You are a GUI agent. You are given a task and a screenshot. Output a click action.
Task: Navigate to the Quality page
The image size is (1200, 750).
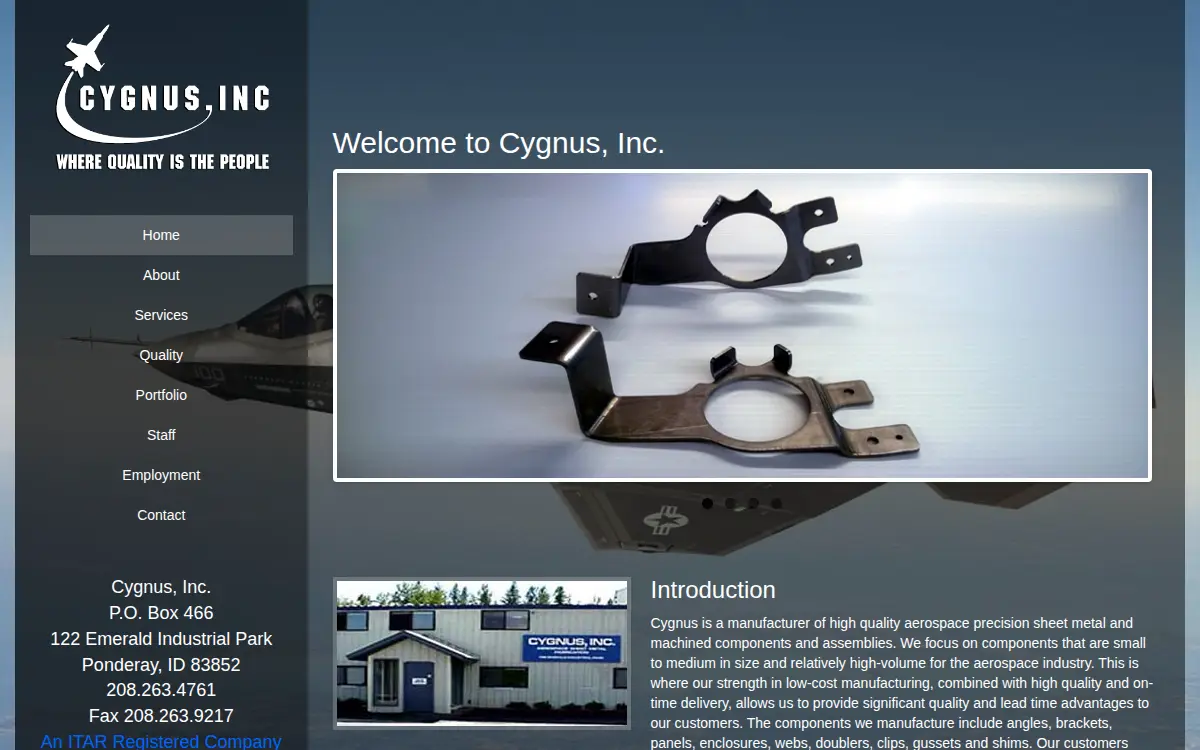coord(161,355)
